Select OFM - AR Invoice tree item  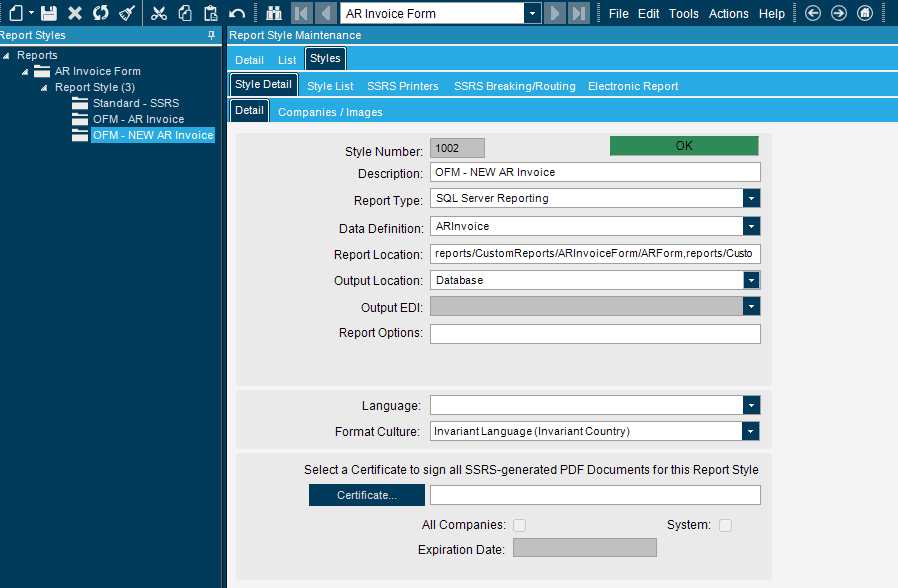(x=139, y=119)
